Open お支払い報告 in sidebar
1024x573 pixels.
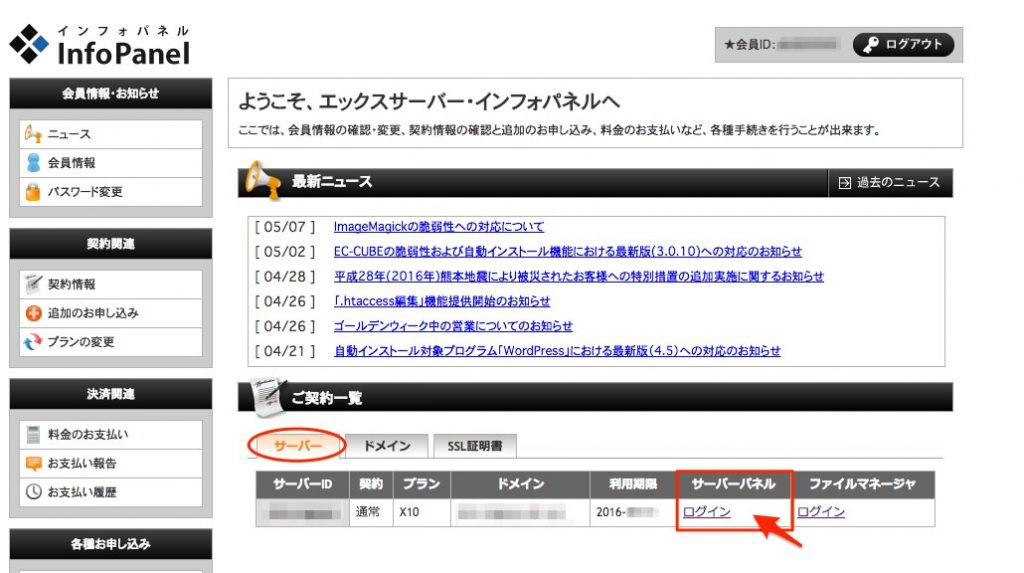tap(110, 463)
